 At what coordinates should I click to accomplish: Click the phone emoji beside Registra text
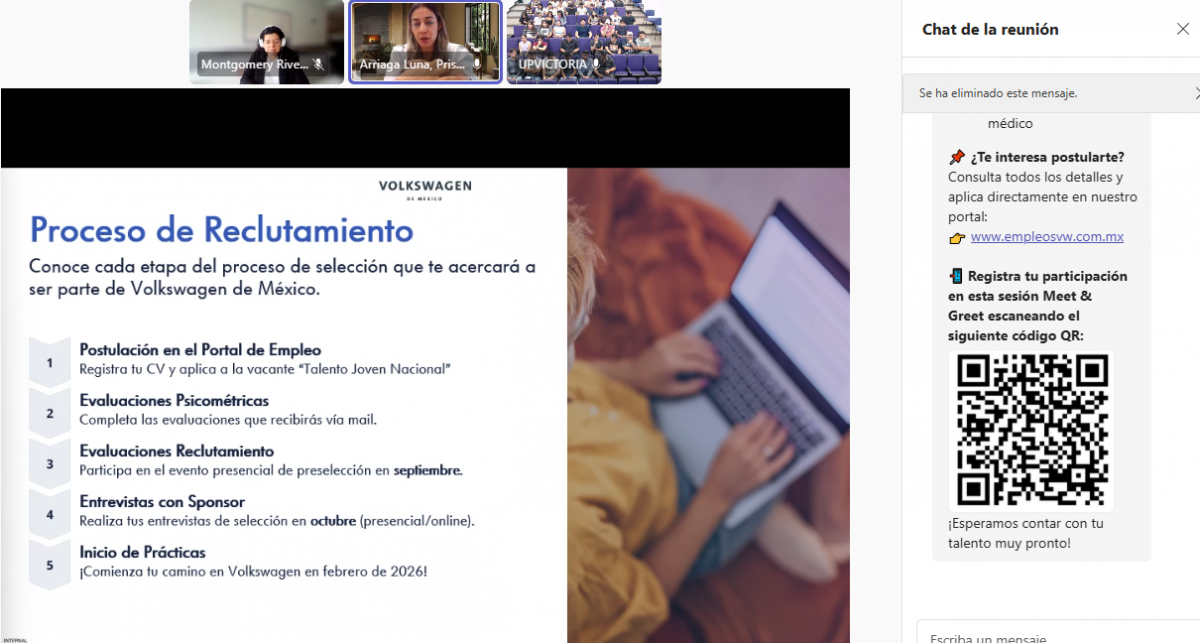956,276
